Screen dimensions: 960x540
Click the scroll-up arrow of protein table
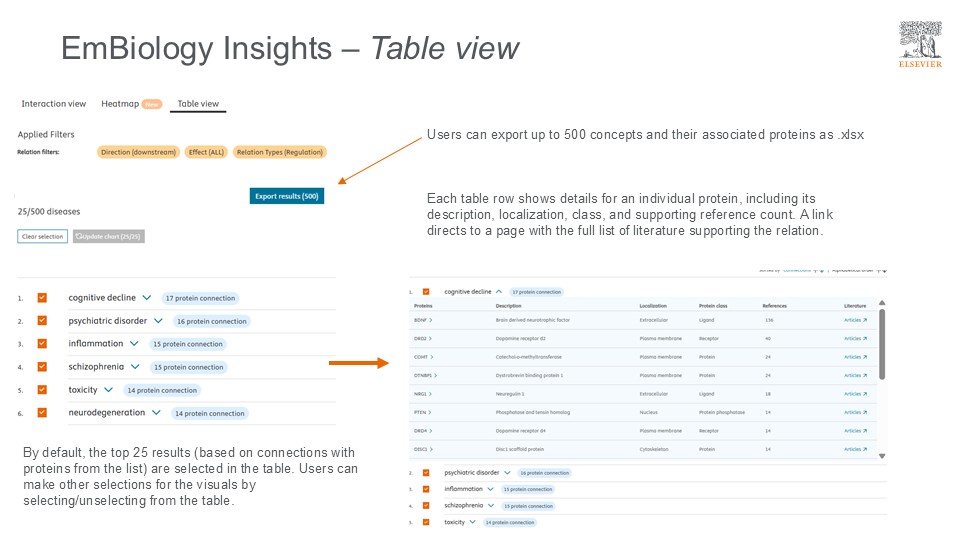881,303
